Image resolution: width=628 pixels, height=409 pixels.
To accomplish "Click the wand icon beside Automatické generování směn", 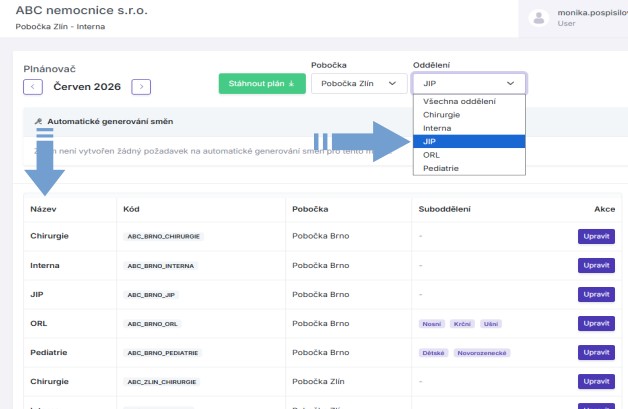I will pos(38,121).
